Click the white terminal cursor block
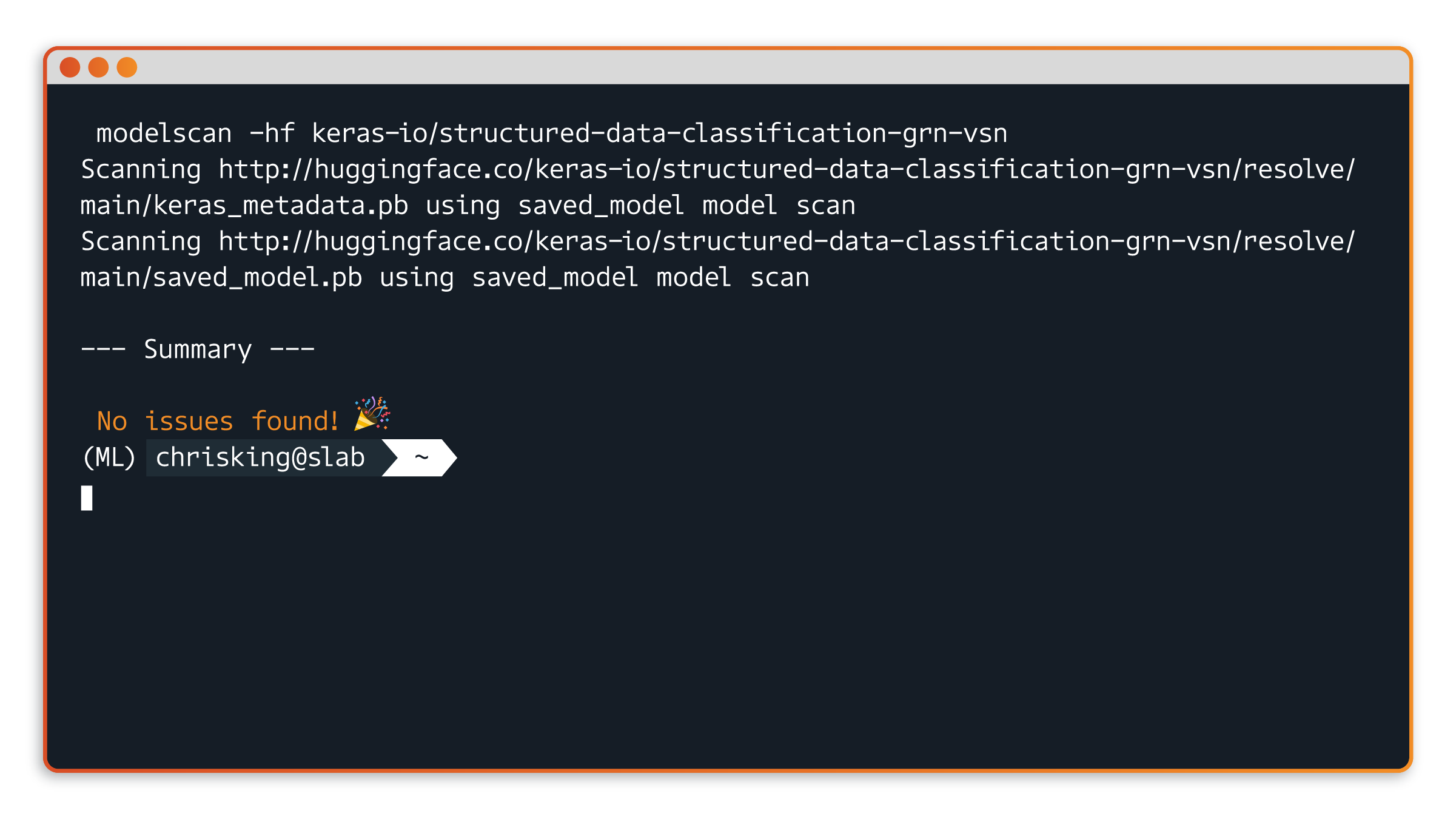This screenshot has height=819, width=1456. pyautogui.click(x=87, y=498)
